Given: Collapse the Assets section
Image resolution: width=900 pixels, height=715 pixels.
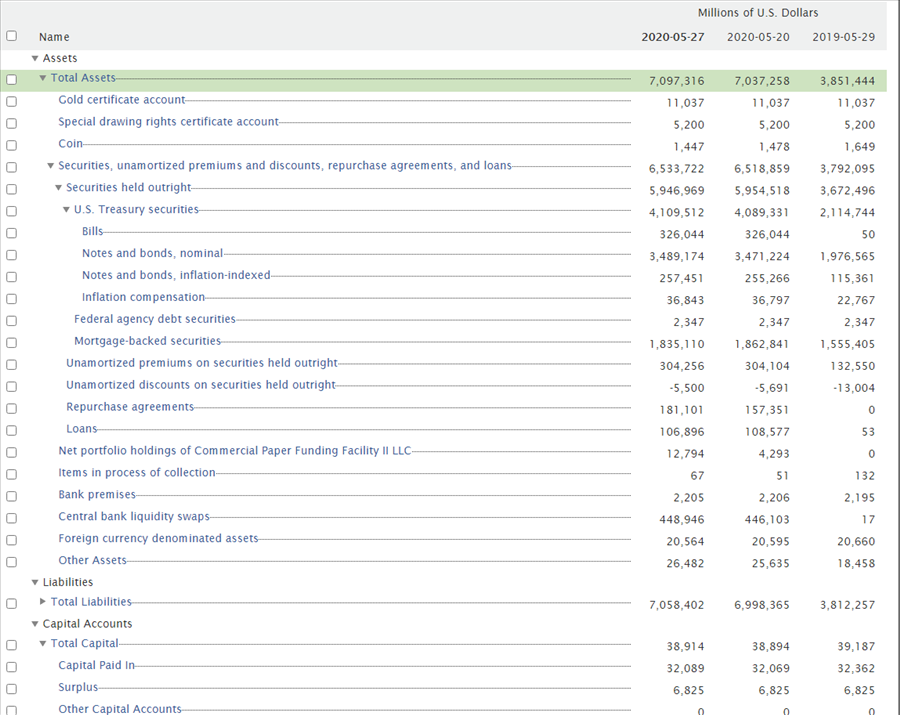Looking at the screenshot, I should click(35, 59).
